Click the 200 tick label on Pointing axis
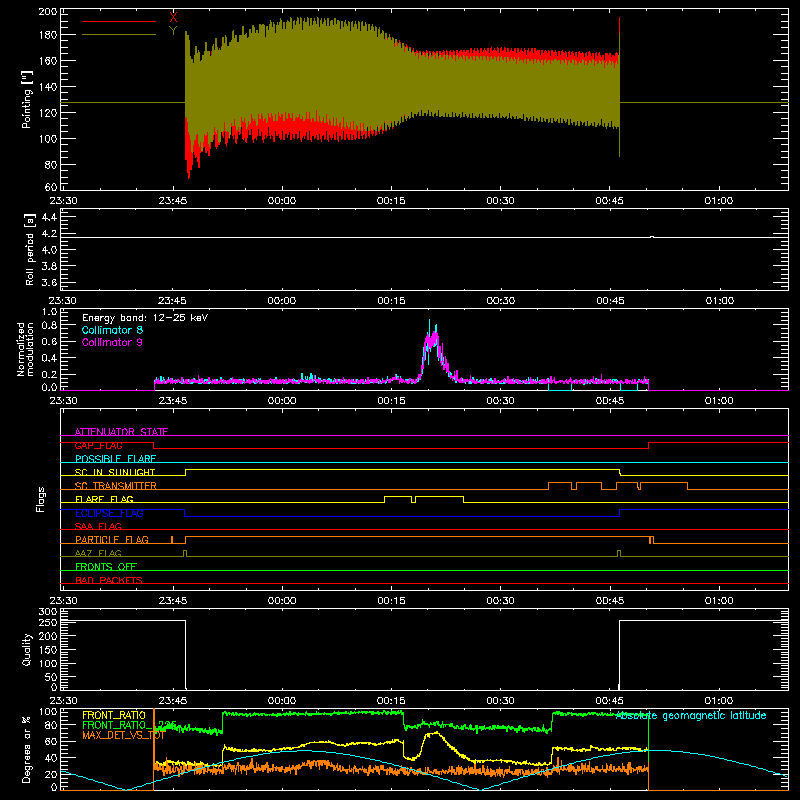The width and height of the screenshot is (800, 800). tap(48, 12)
